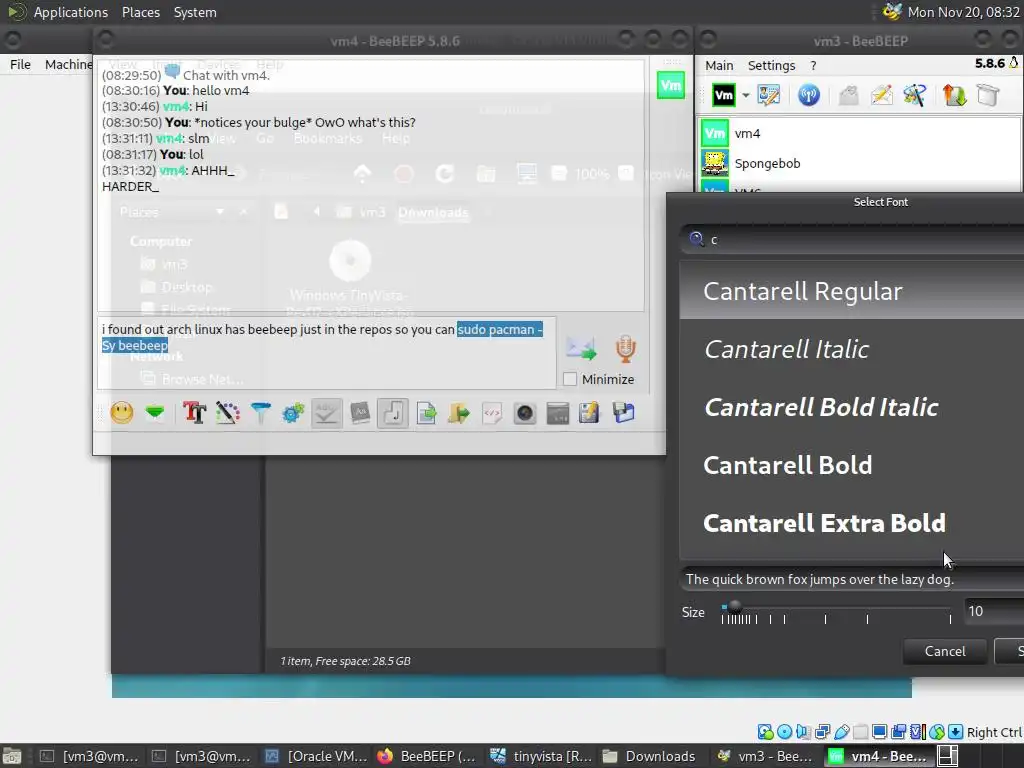Switch to 'vm3 - Bee...' taskbar entry
This screenshot has height=768, width=1024.
click(x=766, y=756)
